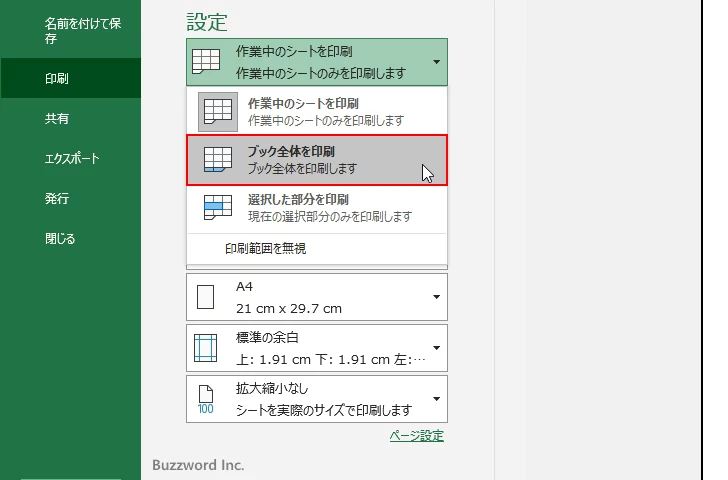Viewport: 728px width, 480px height.
Task: Open the A4 paper size dropdown
Action: pos(317,297)
